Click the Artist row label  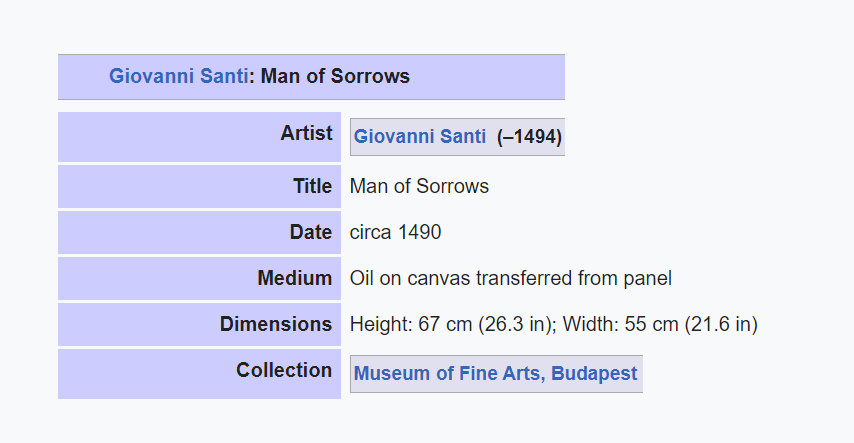306,133
